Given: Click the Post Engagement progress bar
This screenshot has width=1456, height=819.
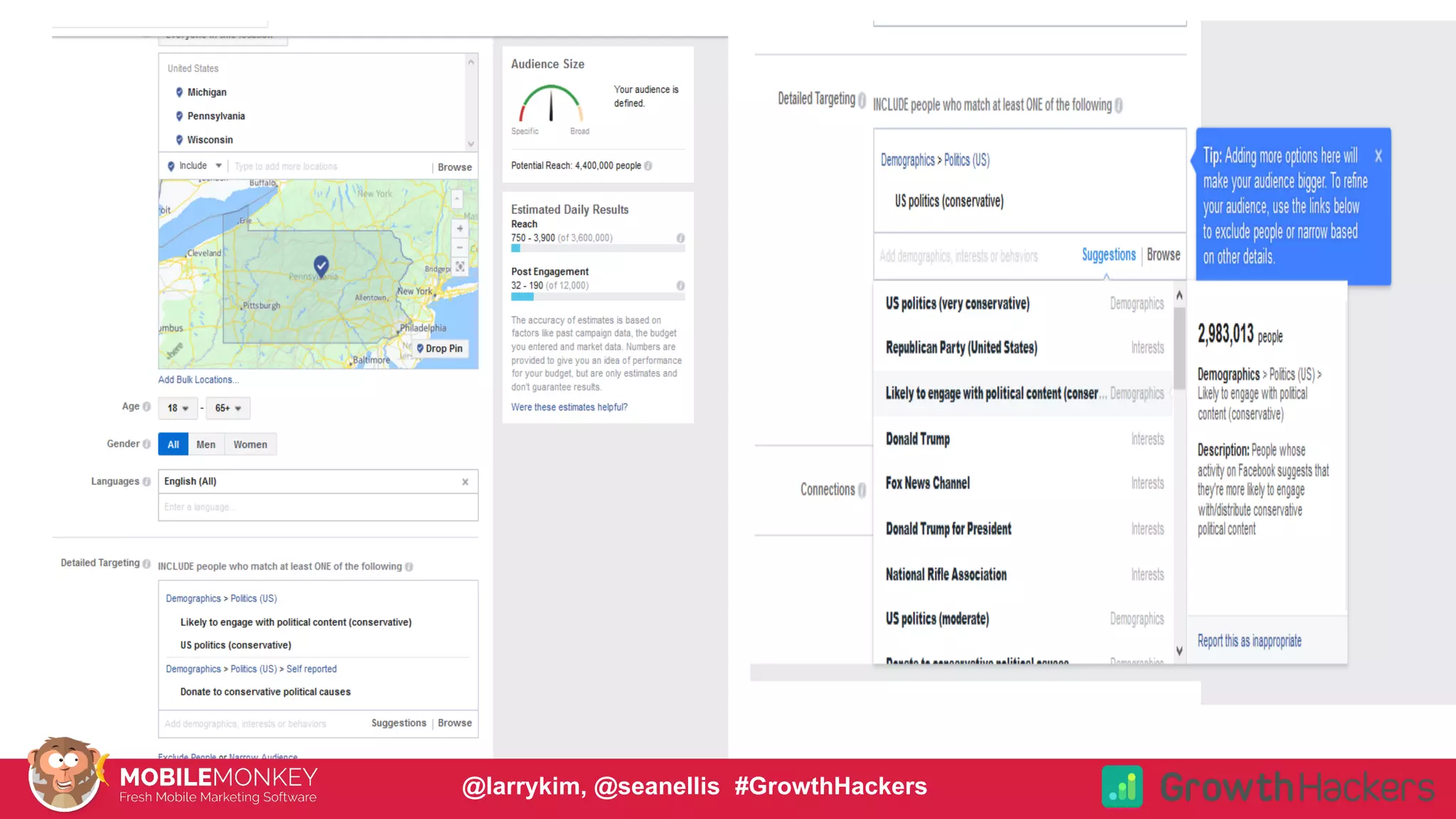Looking at the screenshot, I should (x=598, y=296).
